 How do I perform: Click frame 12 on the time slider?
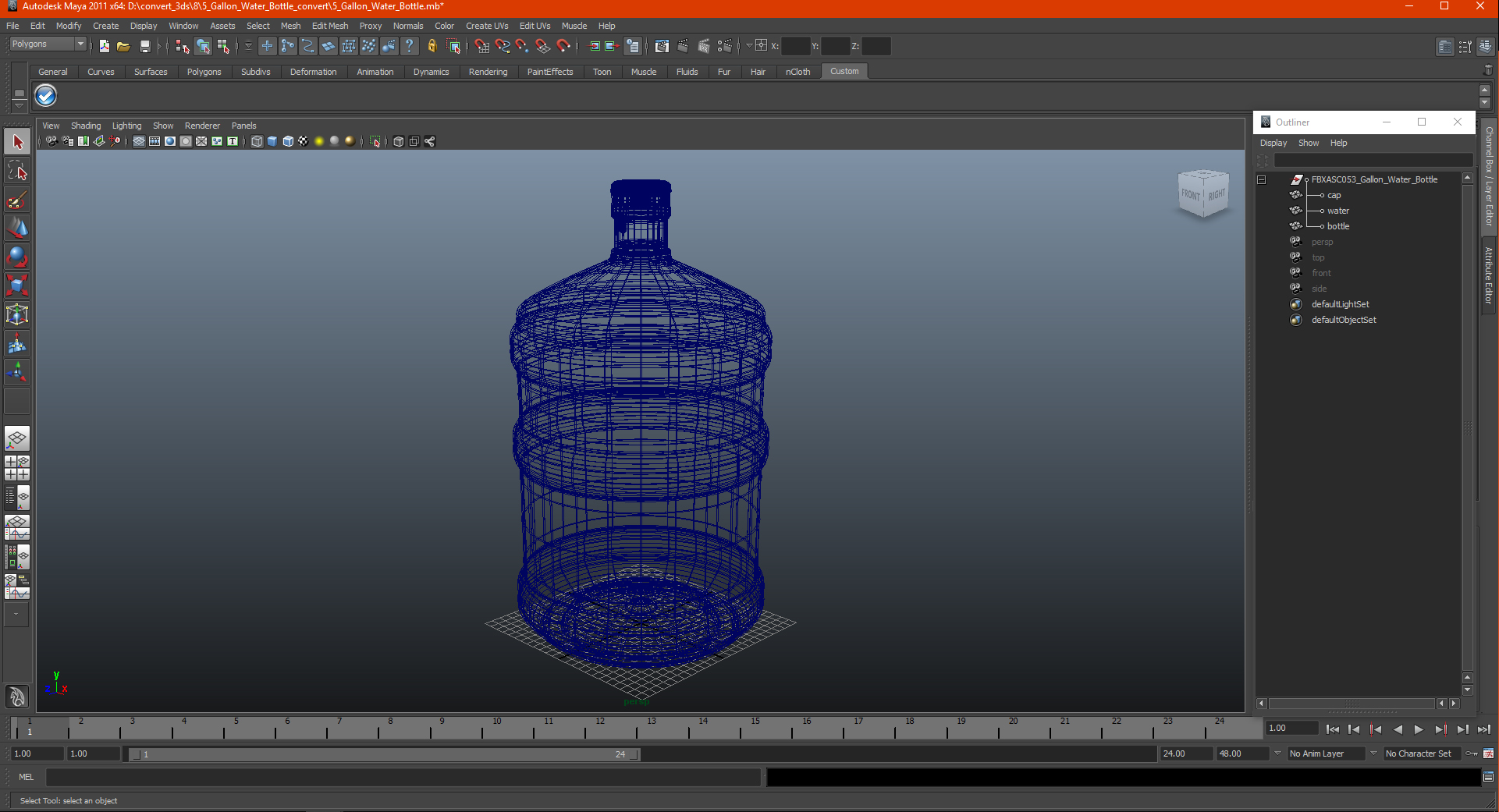point(600,727)
